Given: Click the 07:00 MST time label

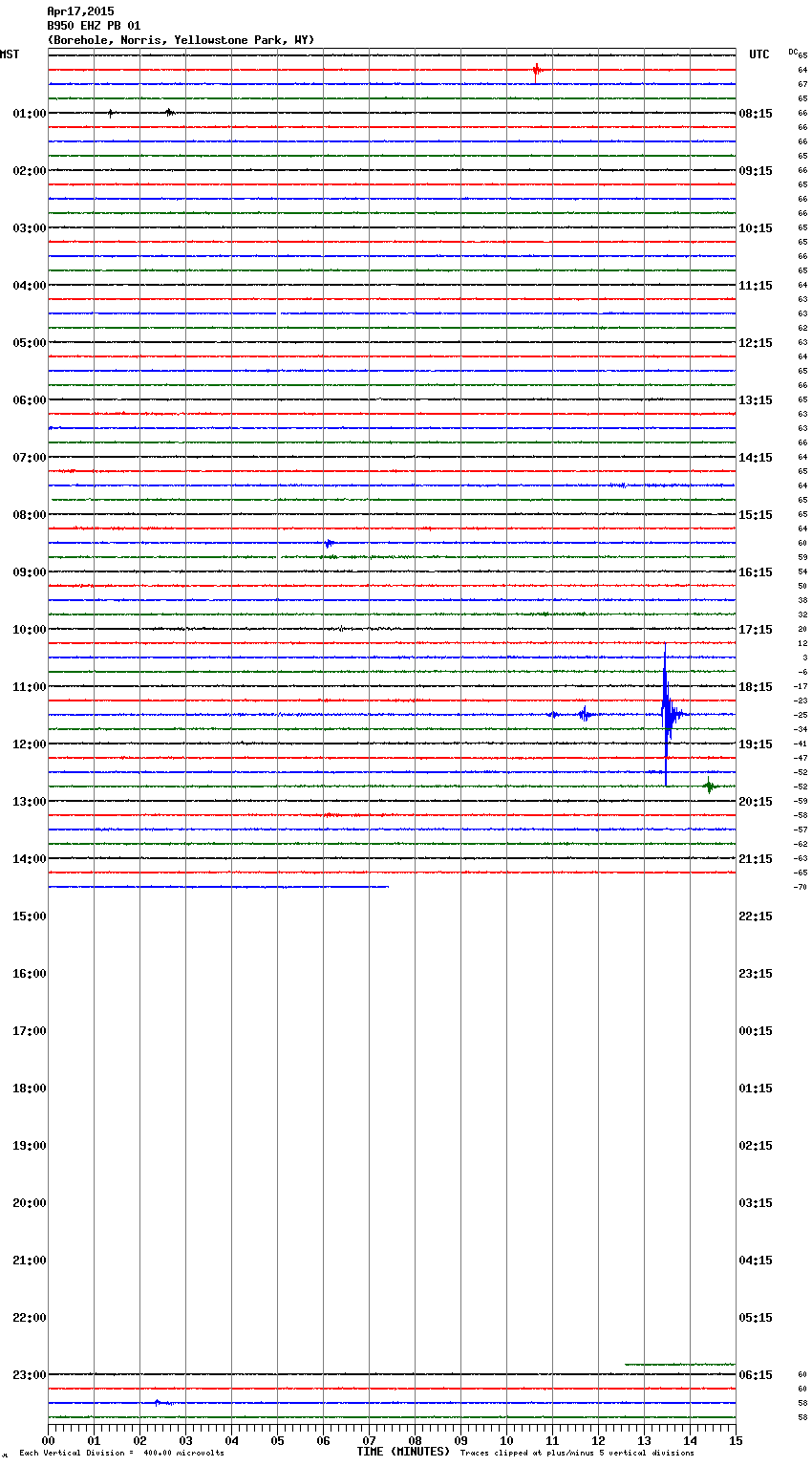Looking at the screenshot, I should pos(30,458).
